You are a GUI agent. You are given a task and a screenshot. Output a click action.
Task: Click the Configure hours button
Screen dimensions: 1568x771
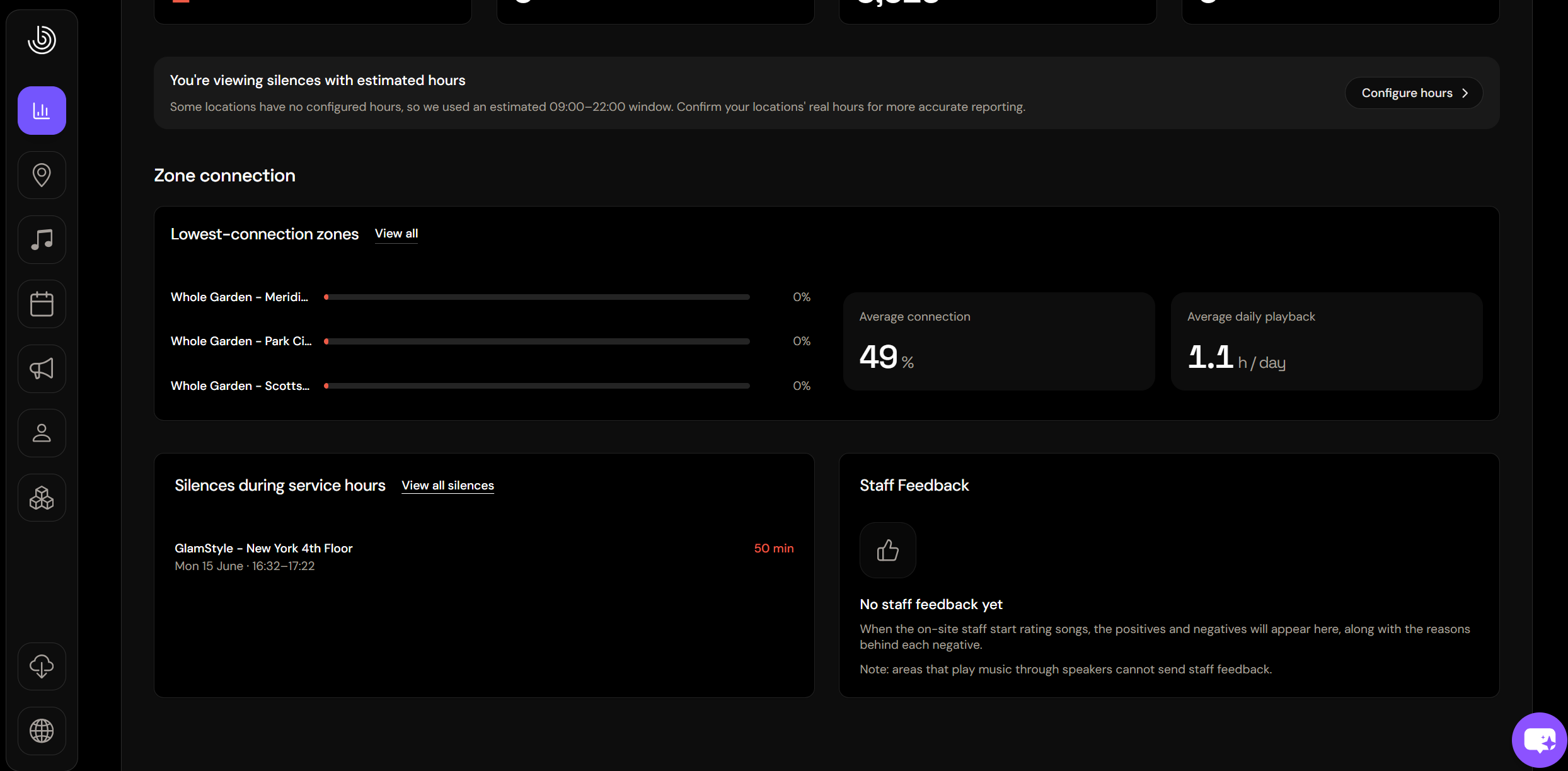[x=1414, y=93]
